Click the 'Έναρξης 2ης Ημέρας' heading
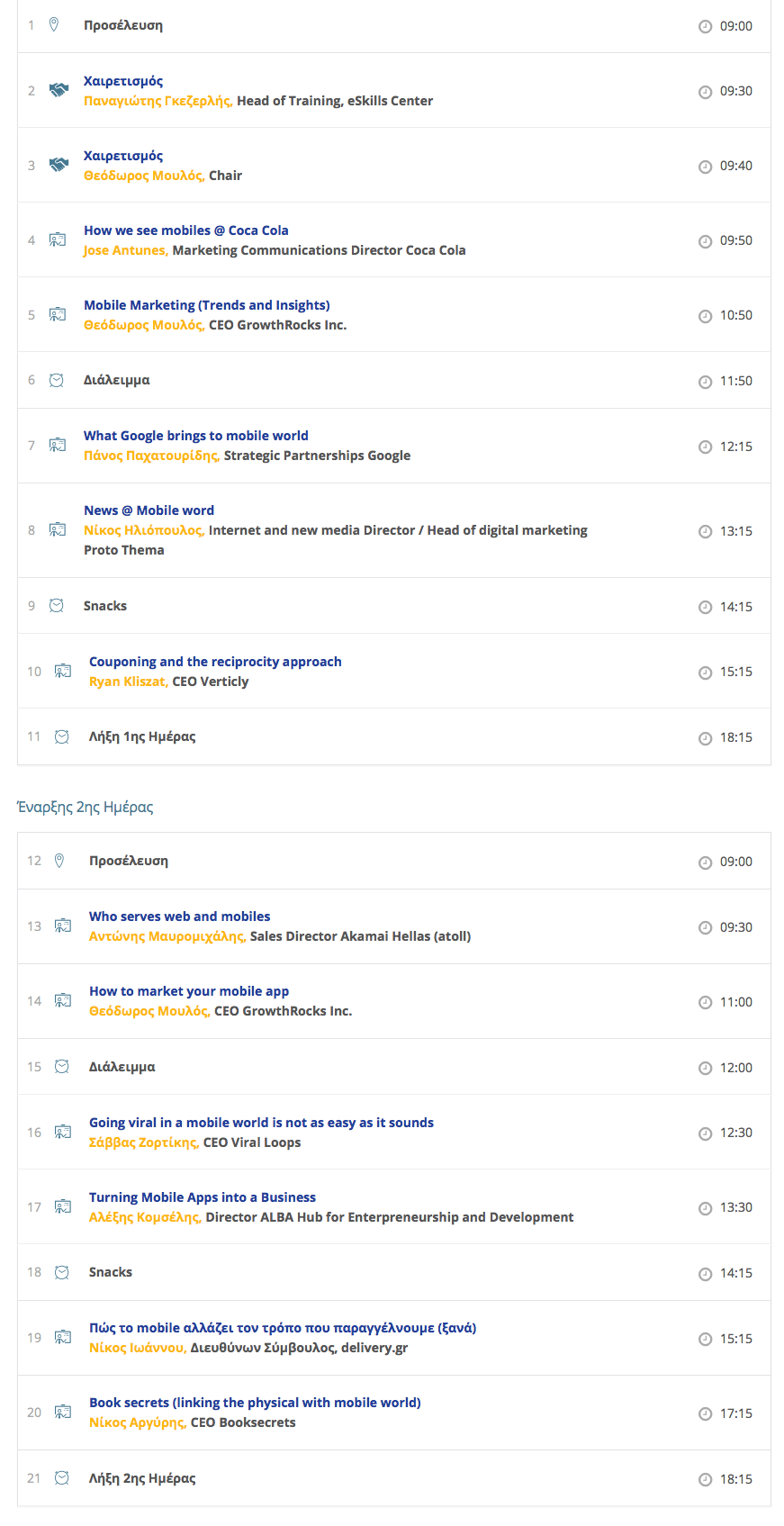The height and width of the screenshot is (1526, 784). coord(86,807)
